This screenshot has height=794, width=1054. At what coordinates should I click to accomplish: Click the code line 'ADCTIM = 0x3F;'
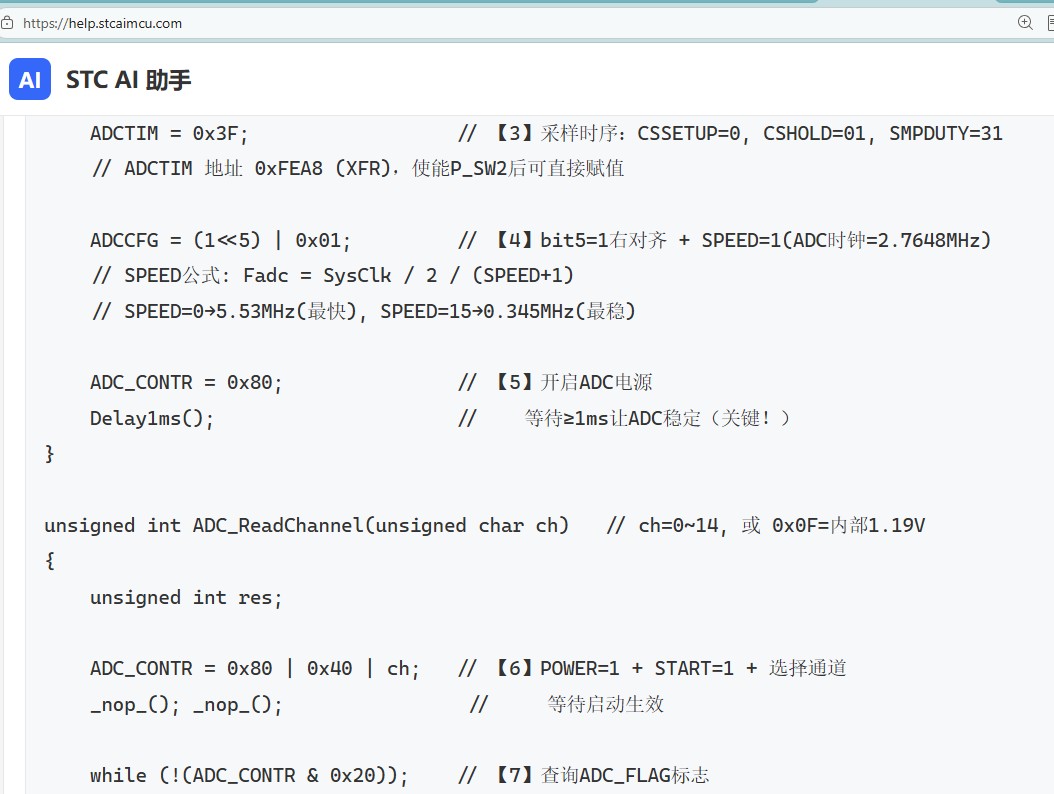coord(169,133)
